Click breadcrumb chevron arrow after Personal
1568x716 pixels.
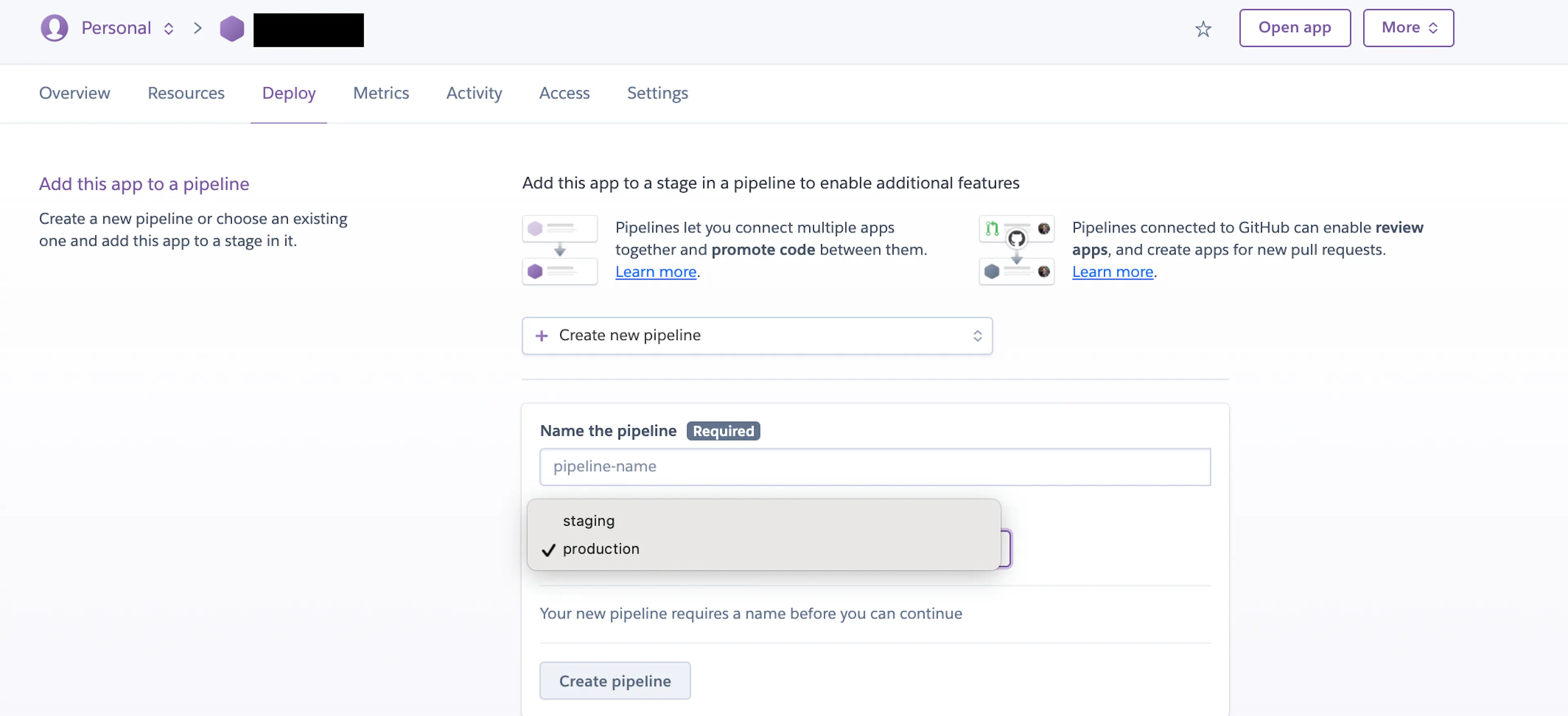(197, 28)
